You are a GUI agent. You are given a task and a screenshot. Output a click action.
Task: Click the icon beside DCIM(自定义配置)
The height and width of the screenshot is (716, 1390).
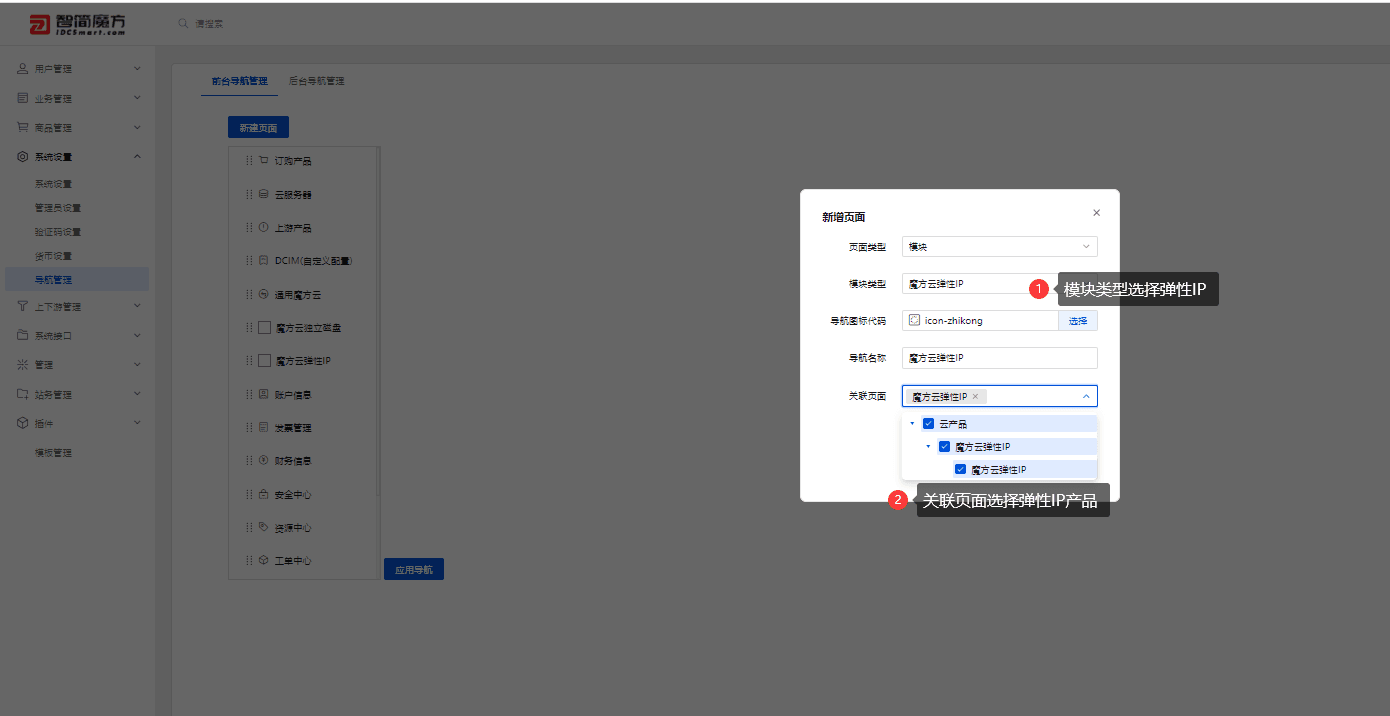[263, 260]
